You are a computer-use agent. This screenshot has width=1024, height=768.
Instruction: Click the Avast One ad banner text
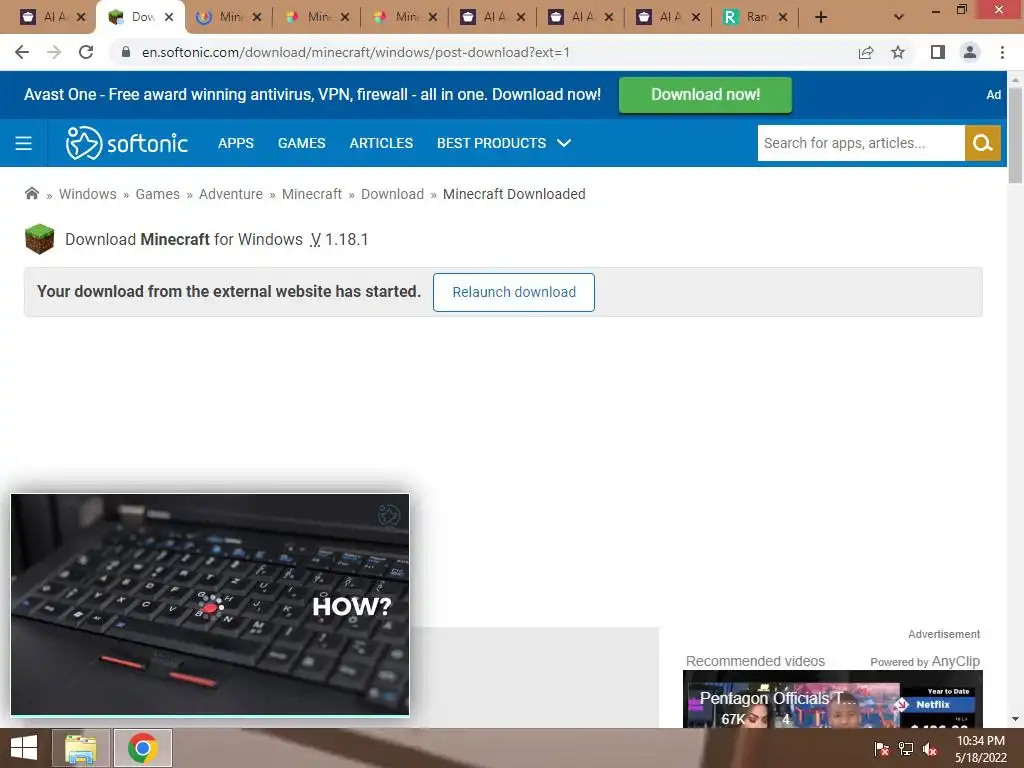312,95
